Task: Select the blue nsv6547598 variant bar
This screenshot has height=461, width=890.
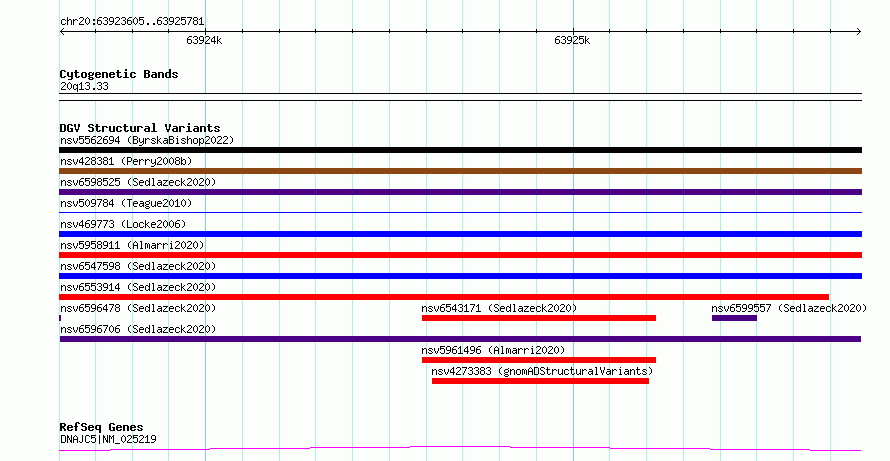Action: tap(460, 276)
